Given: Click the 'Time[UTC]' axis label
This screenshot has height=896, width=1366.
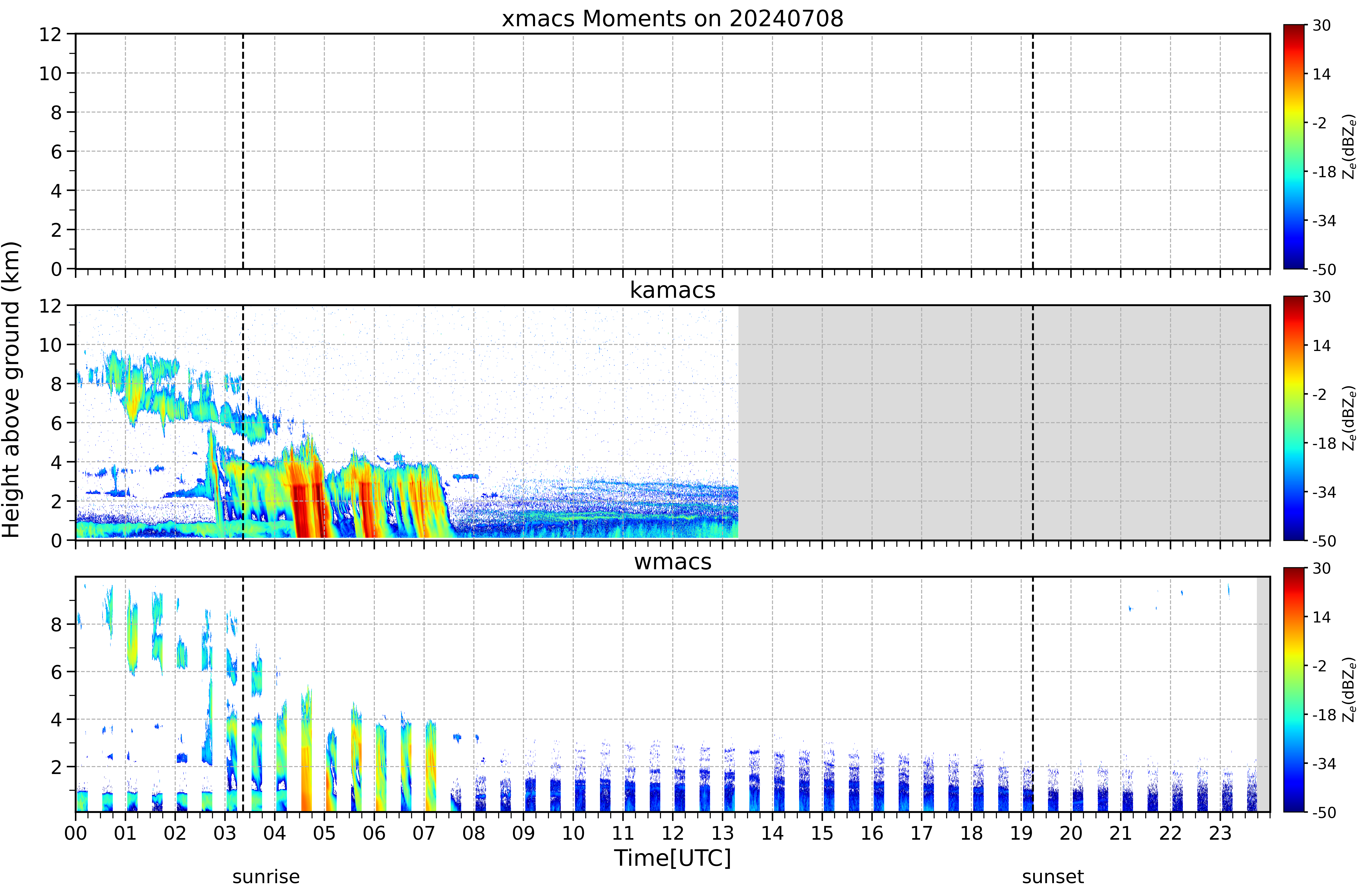Looking at the screenshot, I should click(673, 858).
